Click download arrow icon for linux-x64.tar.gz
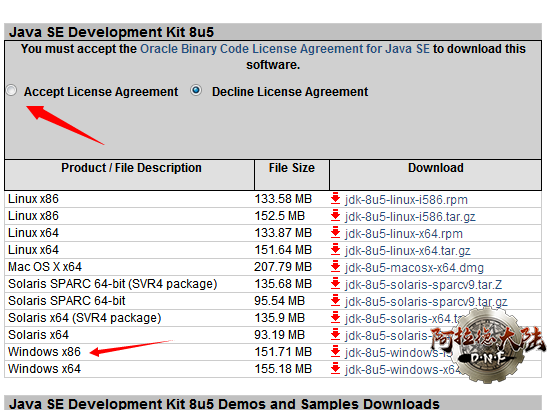 tap(335, 250)
